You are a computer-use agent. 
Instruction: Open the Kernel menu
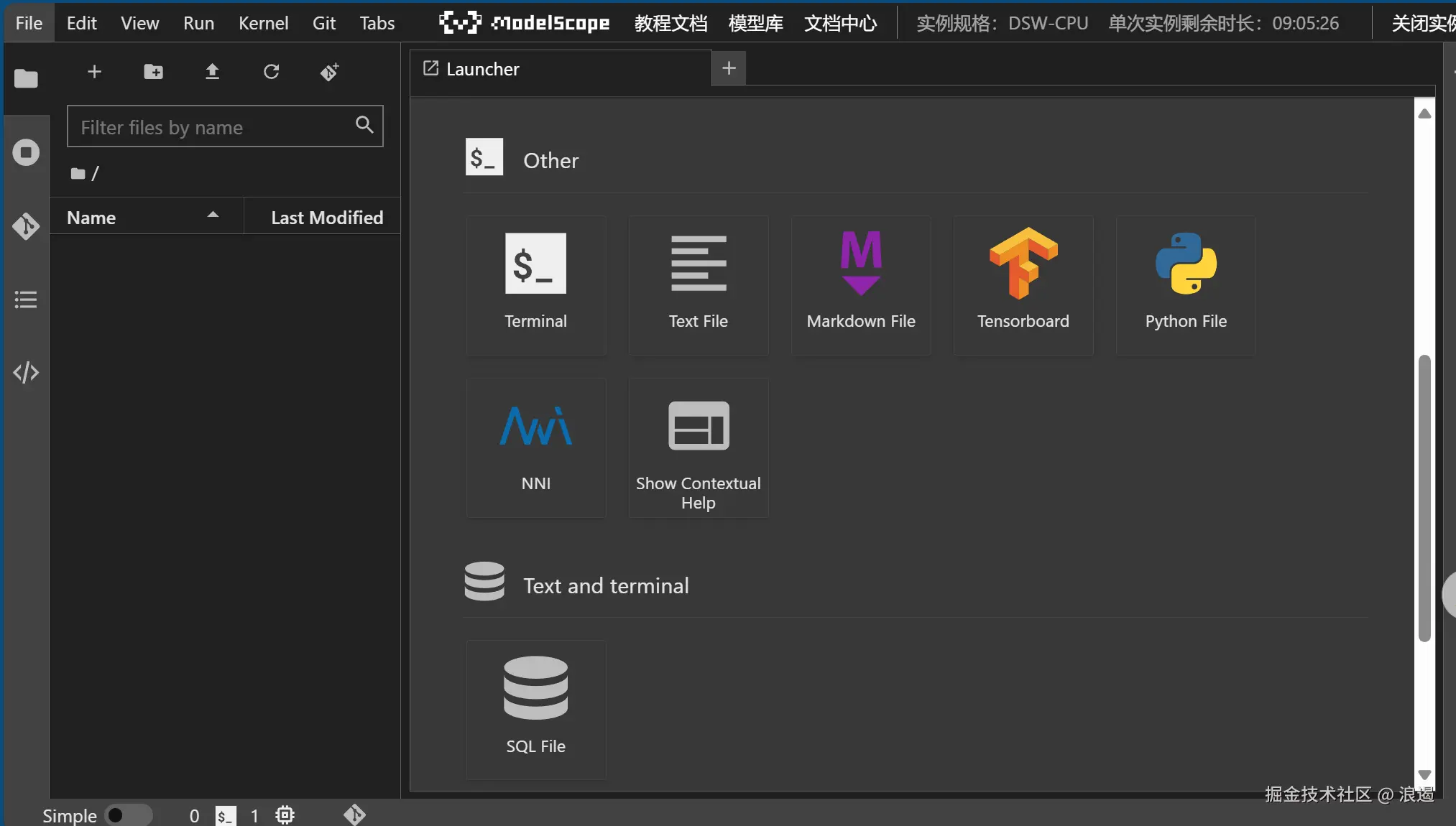263,23
